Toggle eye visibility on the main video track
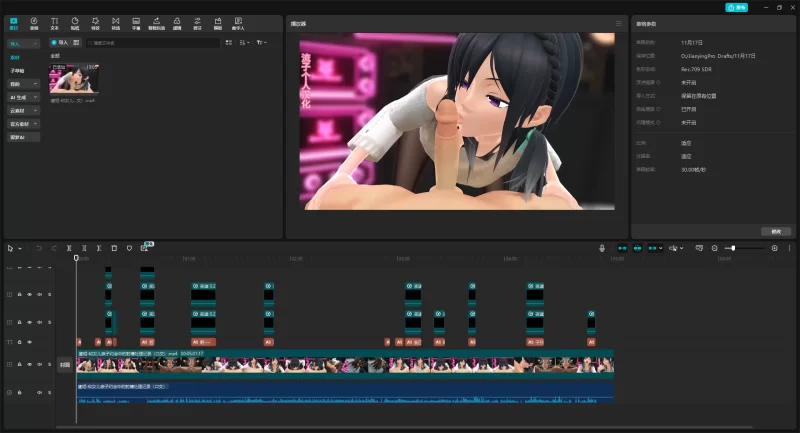Image resolution: width=800 pixels, height=433 pixels. pos(29,365)
